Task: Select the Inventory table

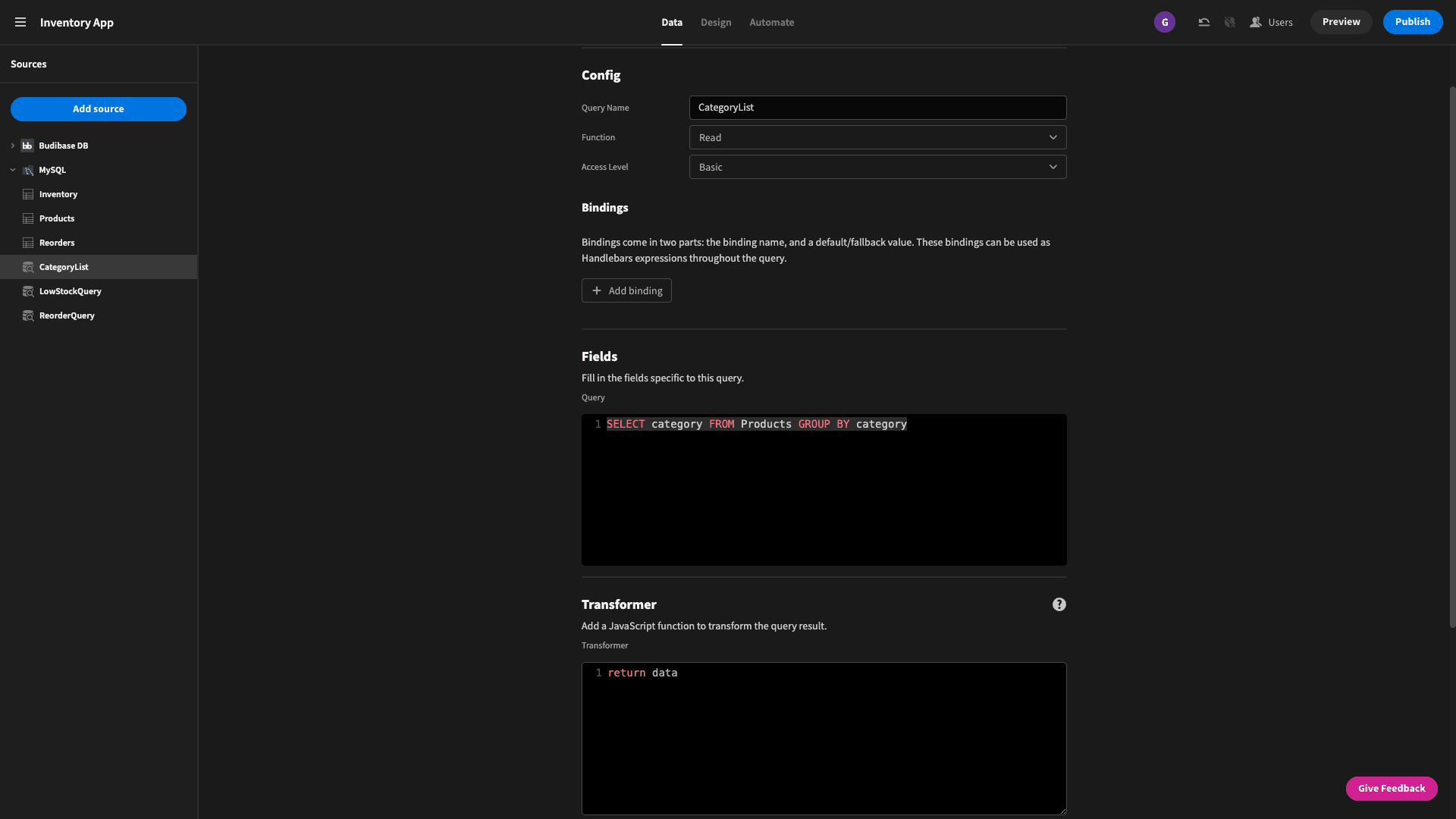Action: pos(99,194)
